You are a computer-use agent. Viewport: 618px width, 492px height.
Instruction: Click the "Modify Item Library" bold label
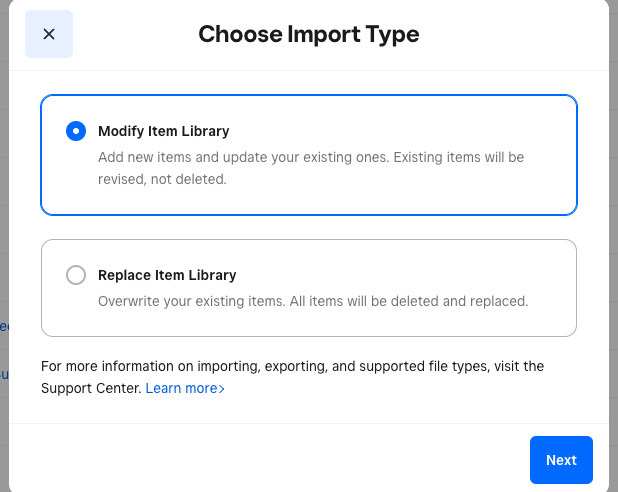coord(163,131)
